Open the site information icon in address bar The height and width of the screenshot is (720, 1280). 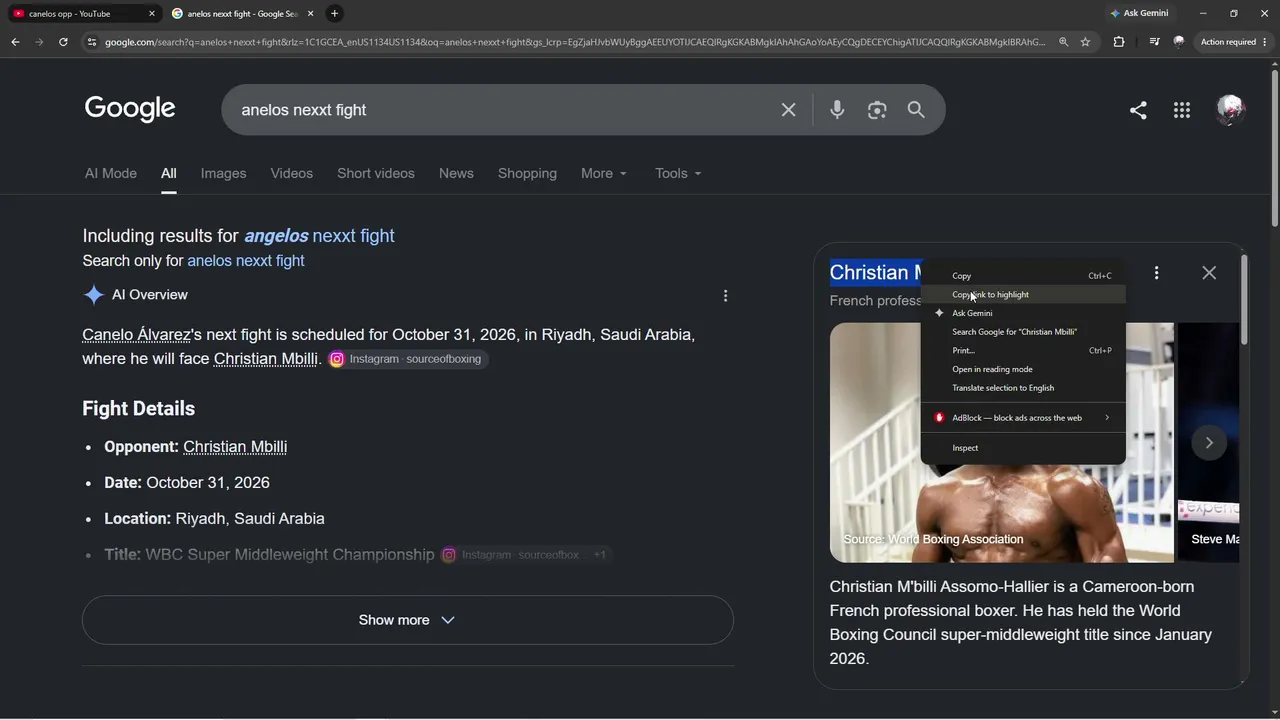pyautogui.click(x=92, y=42)
